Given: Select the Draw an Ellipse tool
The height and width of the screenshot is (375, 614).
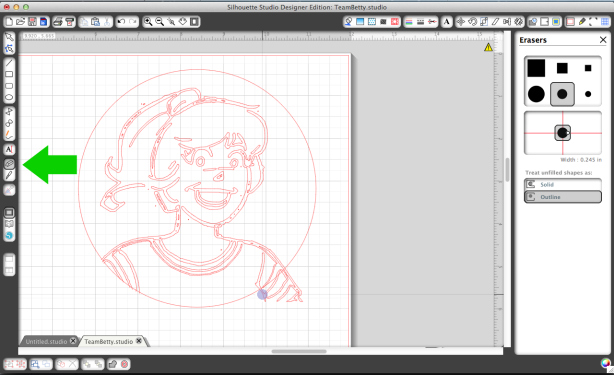Looking at the screenshot, I should pyautogui.click(x=9, y=97).
